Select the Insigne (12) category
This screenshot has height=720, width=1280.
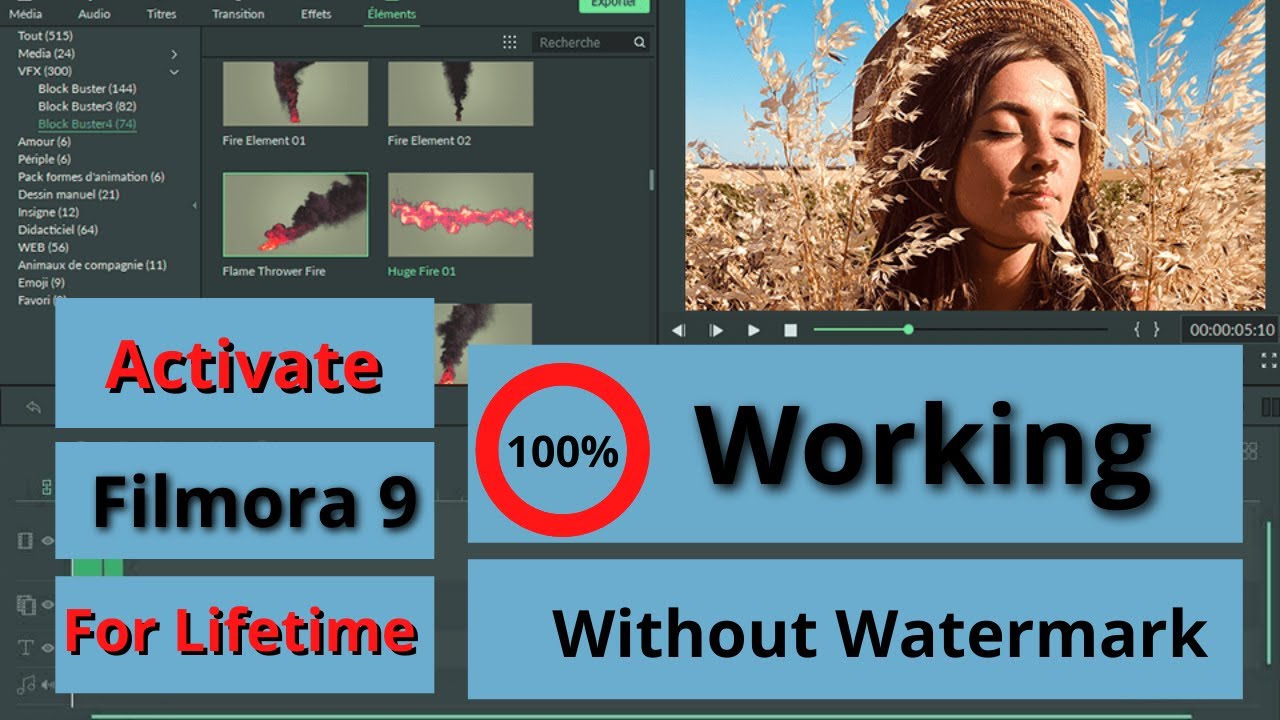tap(48, 212)
